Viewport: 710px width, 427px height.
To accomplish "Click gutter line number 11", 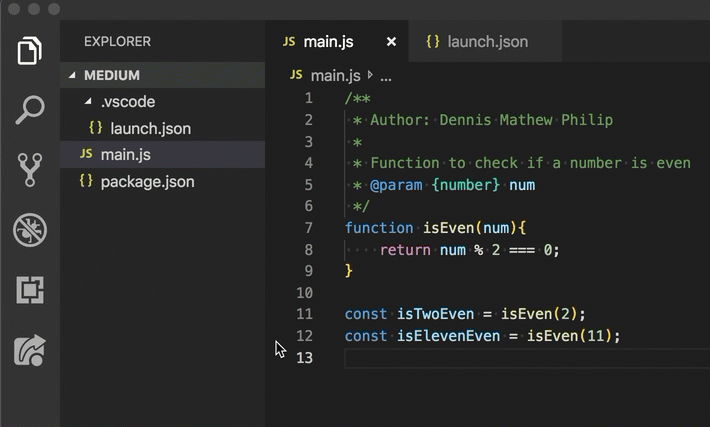I will pyautogui.click(x=304, y=314).
